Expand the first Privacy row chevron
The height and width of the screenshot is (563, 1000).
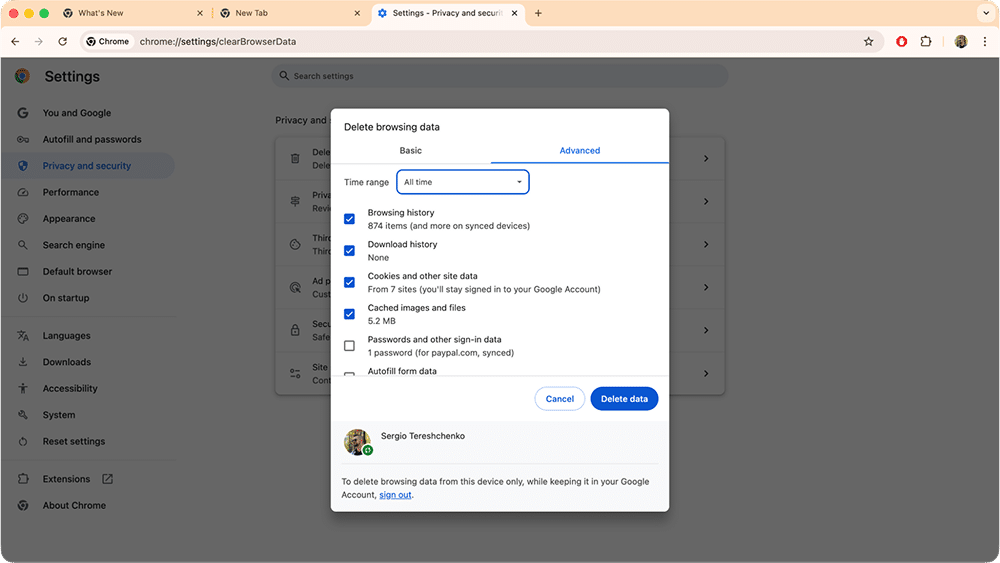click(706, 159)
